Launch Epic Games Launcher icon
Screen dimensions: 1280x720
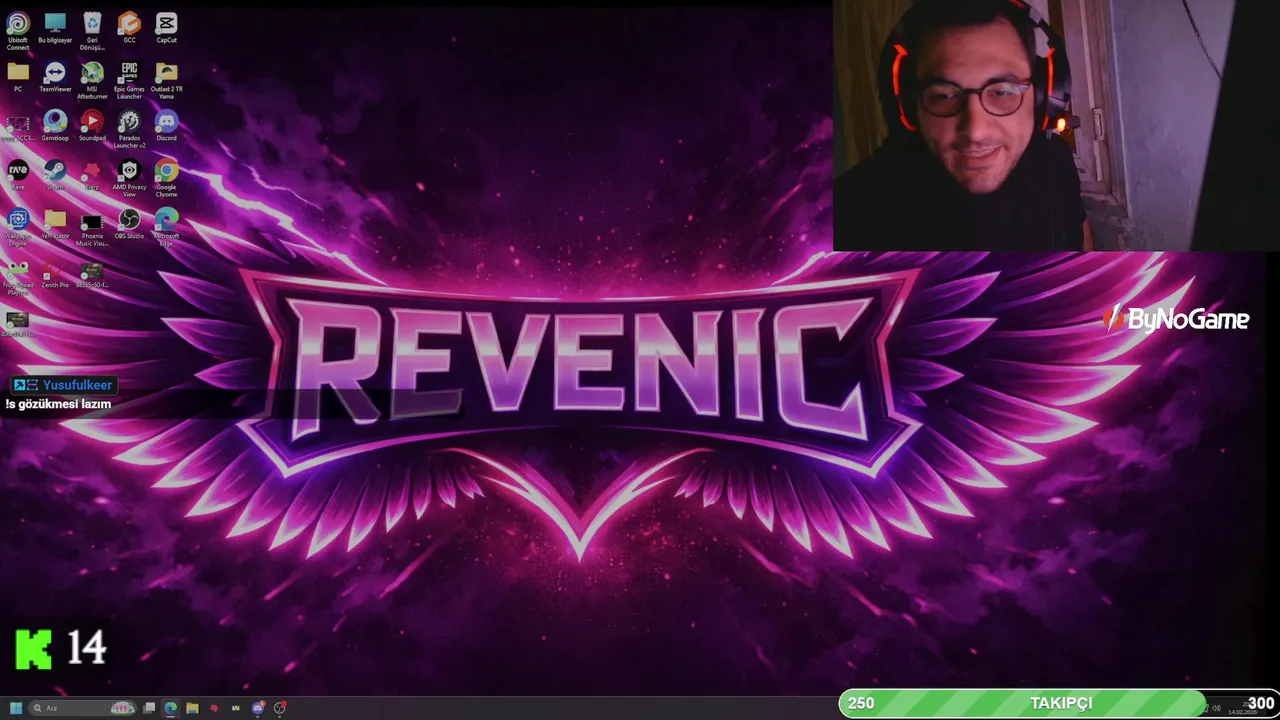(x=129, y=80)
